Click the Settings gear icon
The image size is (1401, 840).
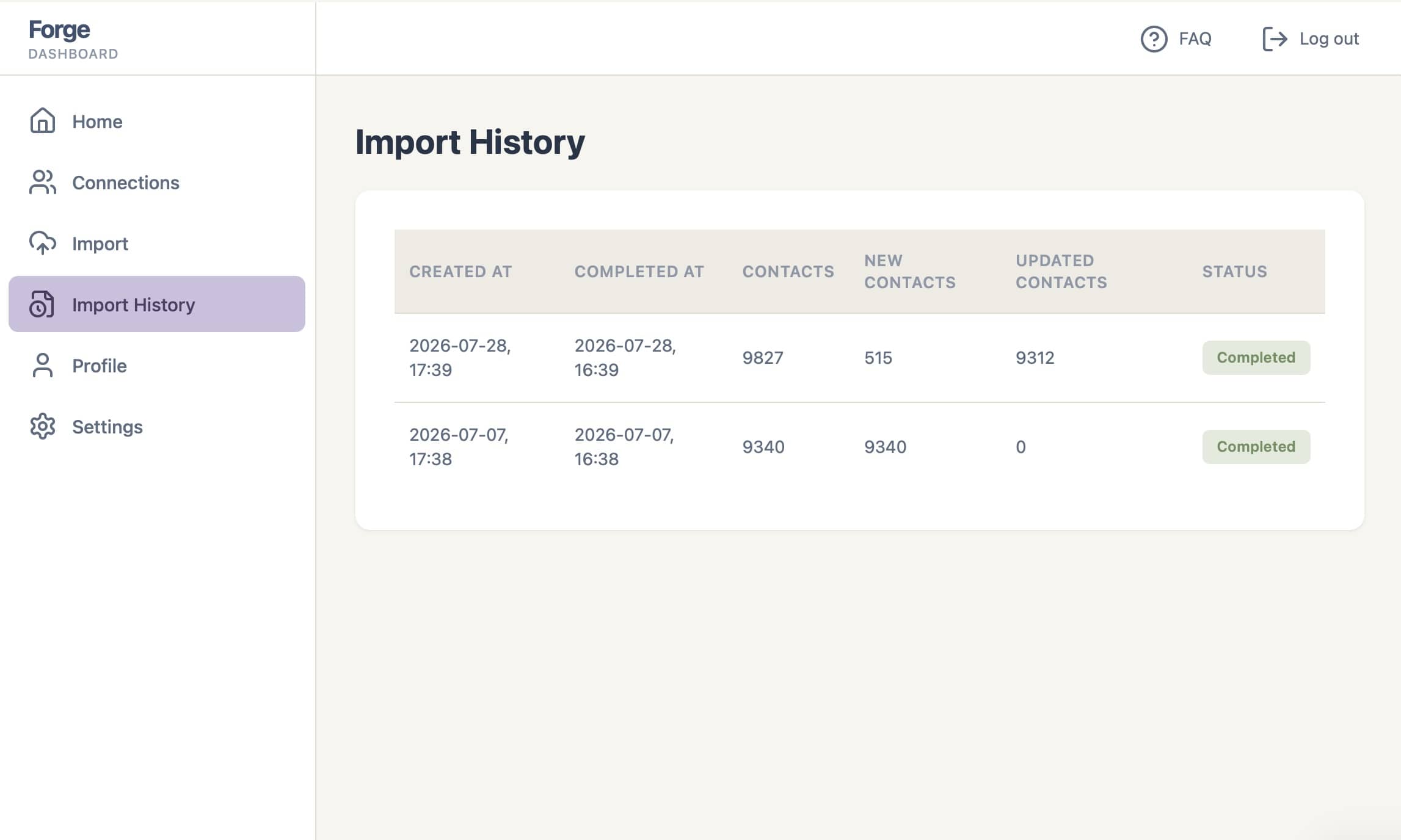[x=42, y=426]
